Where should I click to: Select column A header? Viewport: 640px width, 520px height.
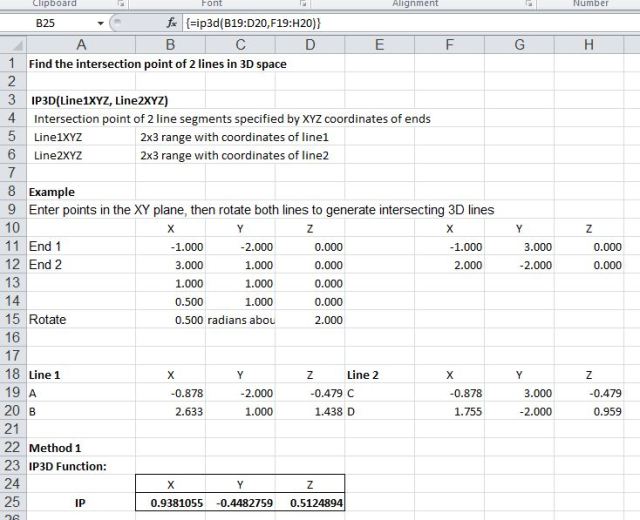pos(80,44)
